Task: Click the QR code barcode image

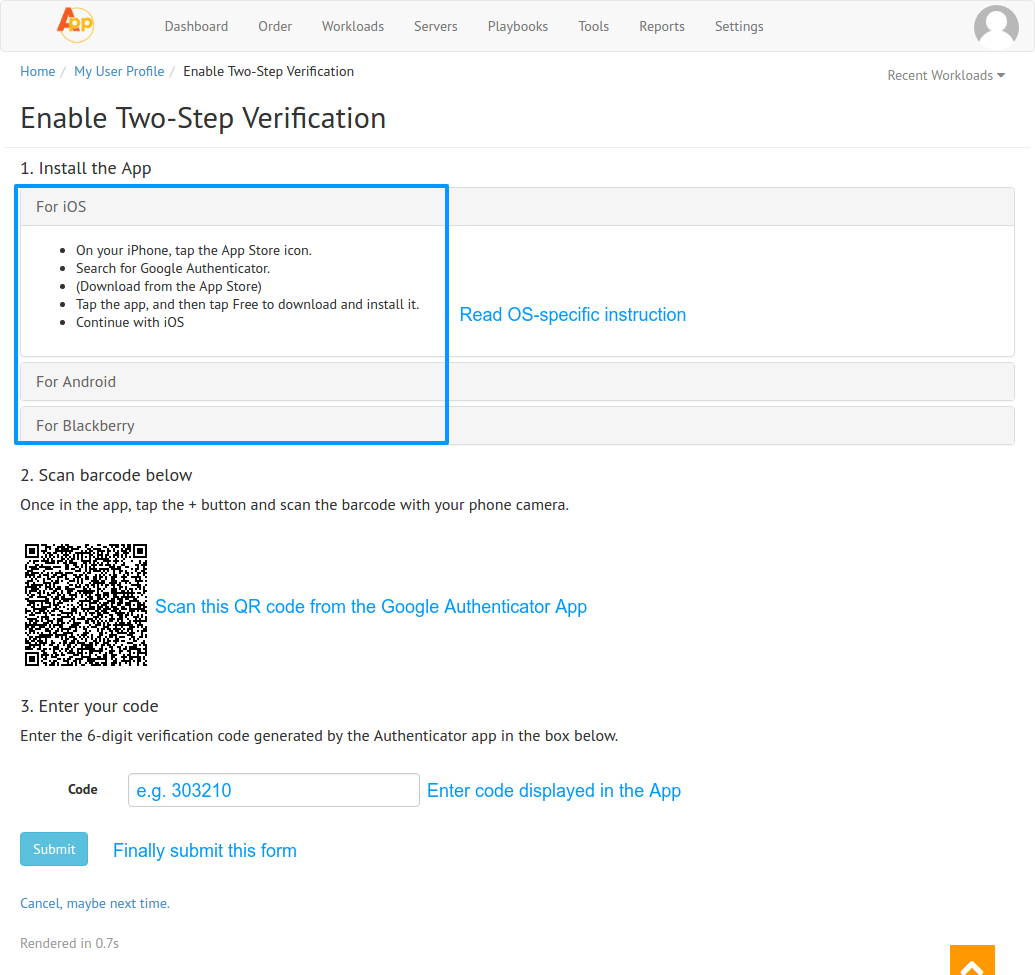Action: [x=86, y=605]
